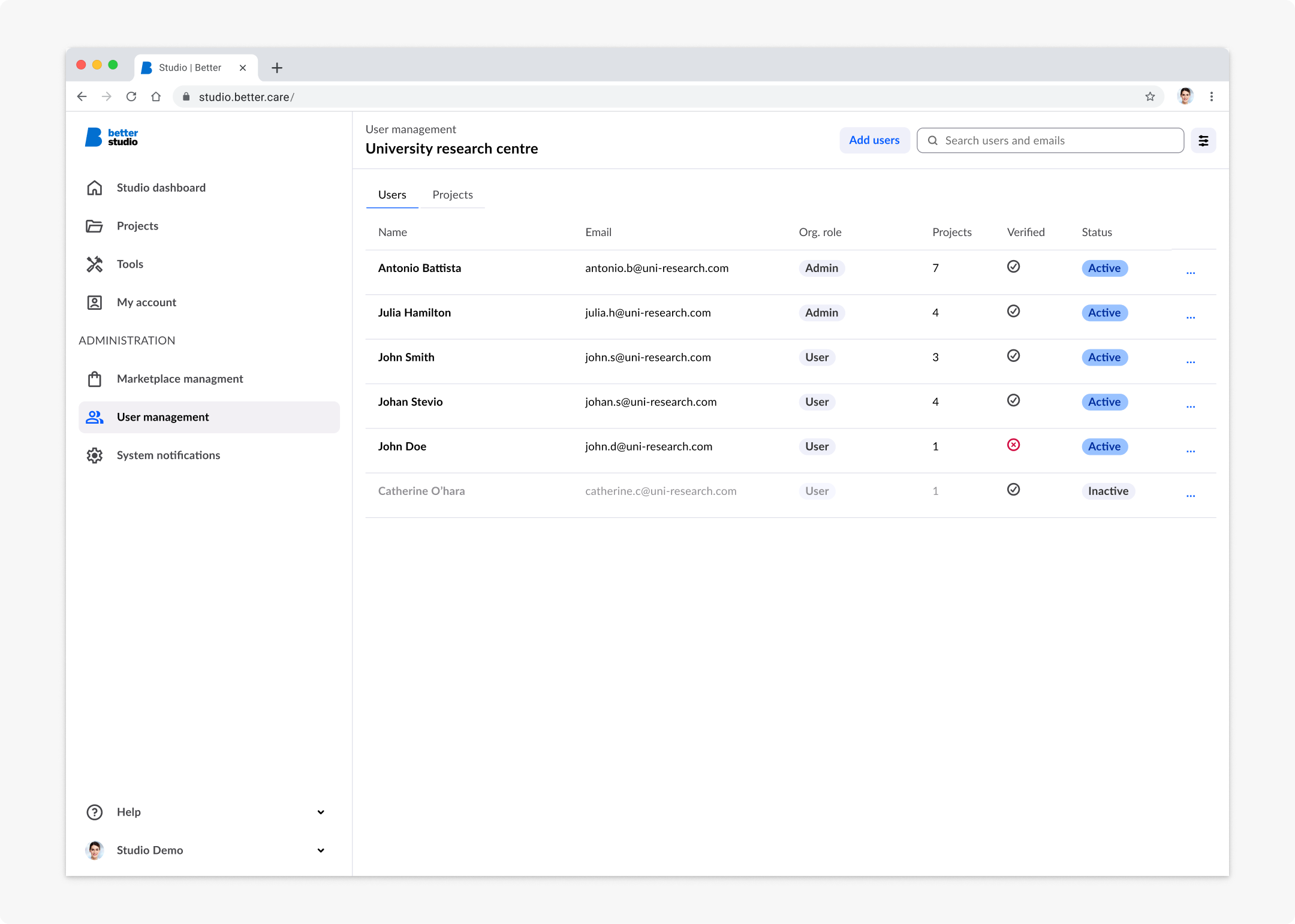Viewport: 1295px width, 924px height.
Task: Click the Search users and emails field
Action: pyautogui.click(x=1050, y=140)
